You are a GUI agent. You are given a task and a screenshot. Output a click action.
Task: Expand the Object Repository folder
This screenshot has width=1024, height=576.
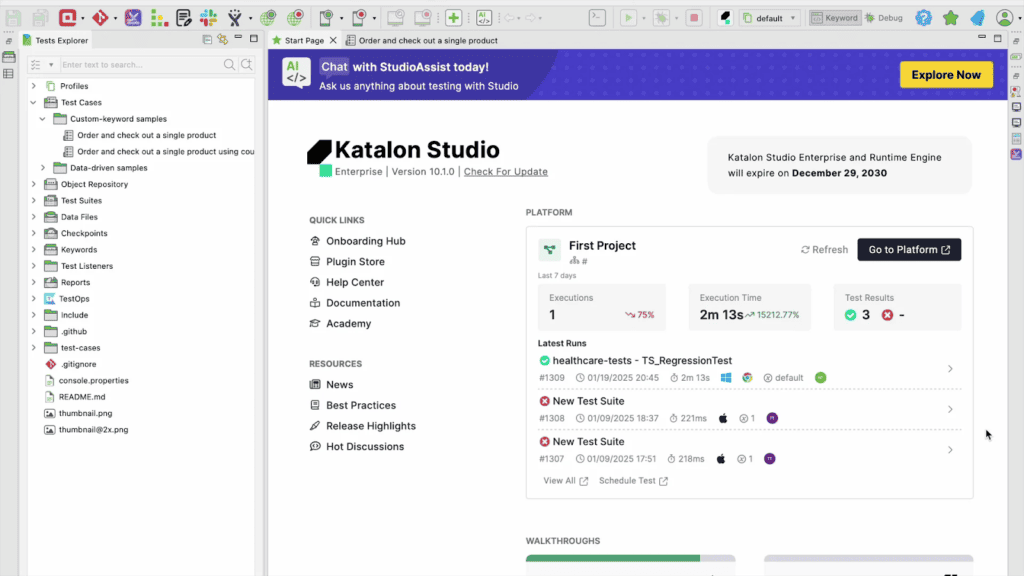[x=33, y=184]
